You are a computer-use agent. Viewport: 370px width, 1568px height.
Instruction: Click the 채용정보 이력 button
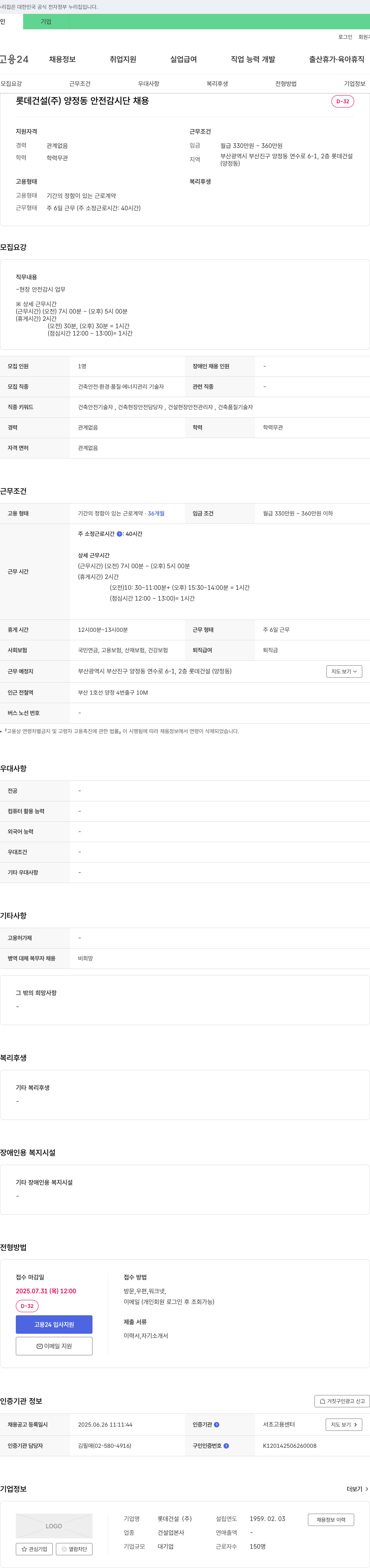pyautogui.click(x=331, y=1519)
